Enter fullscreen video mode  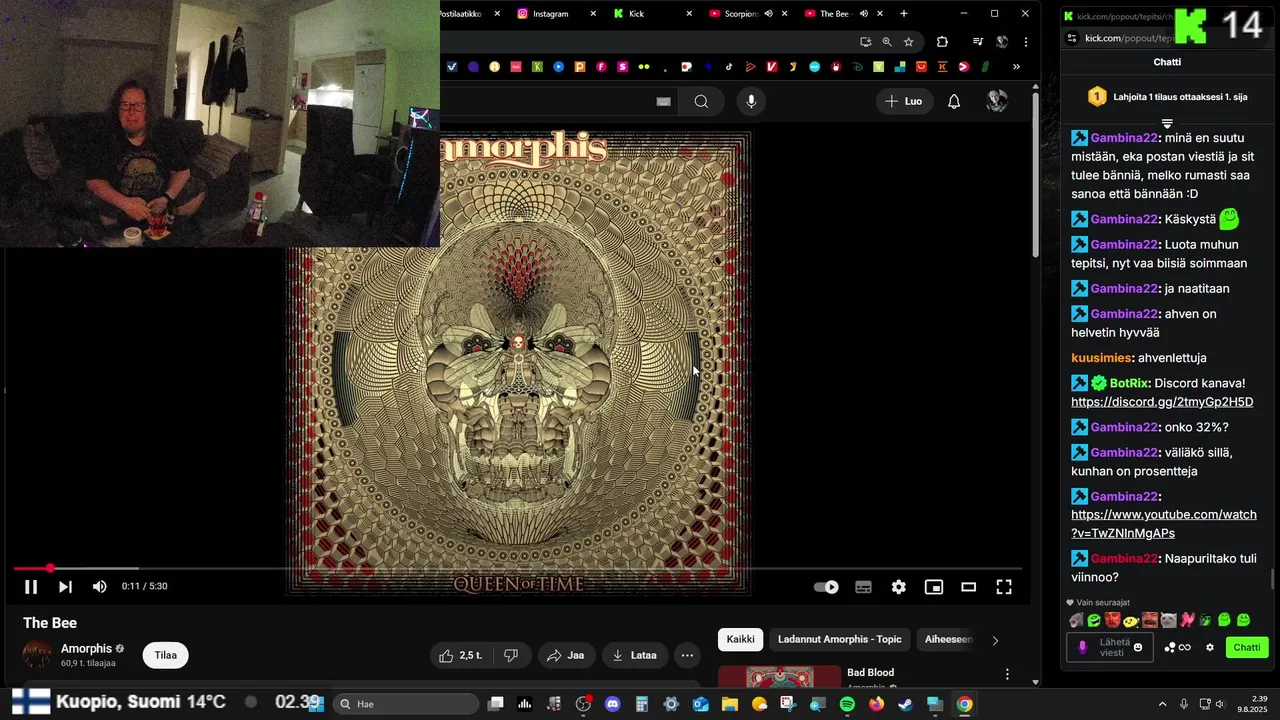[x=1004, y=587]
